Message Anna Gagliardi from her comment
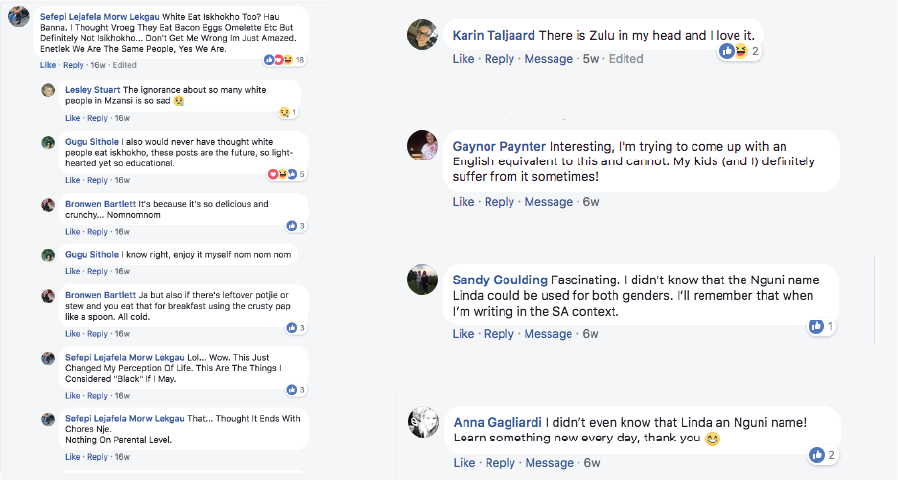The image size is (898, 480). pyautogui.click(x=549, y=463)
